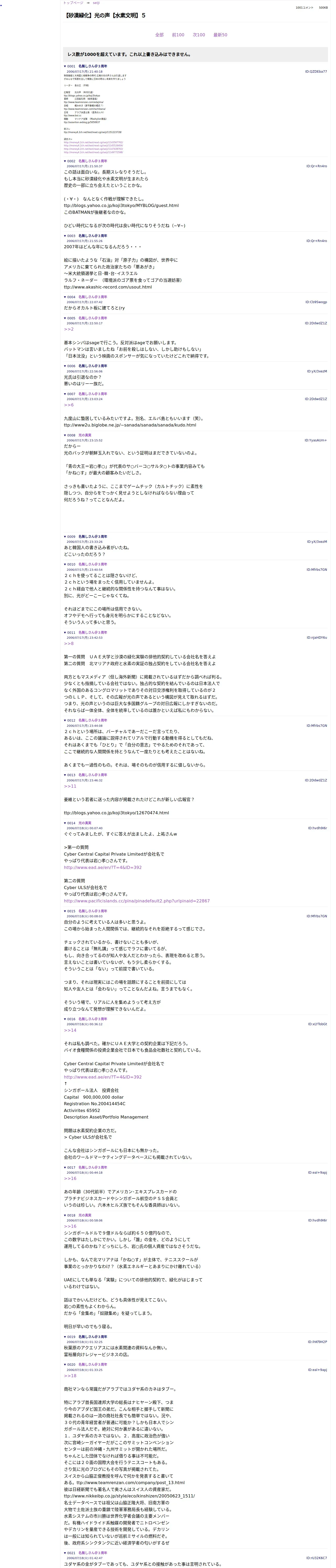Toggle the triangle beside post 0018
The image size is (336, 1568).
[x=65, y=1215]
